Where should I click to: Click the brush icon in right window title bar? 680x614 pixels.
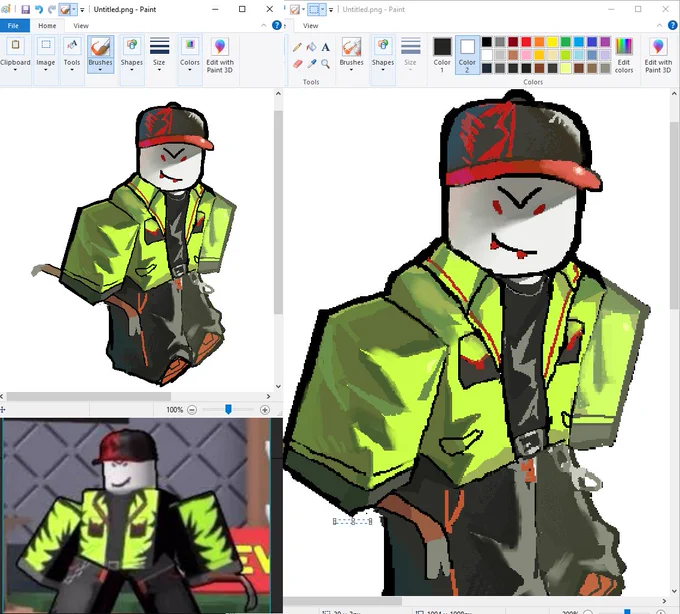click(295, 9)
